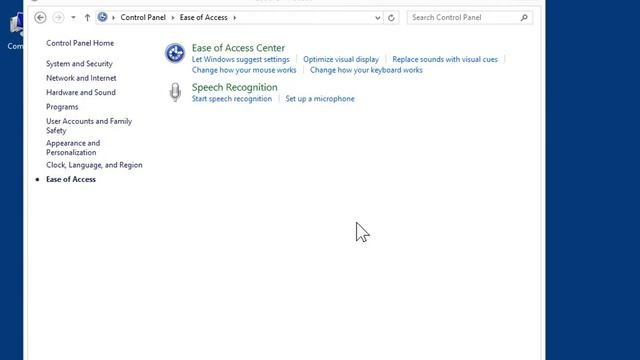
Task: Open Hardware and Sound category
Action: click(81, 92)
